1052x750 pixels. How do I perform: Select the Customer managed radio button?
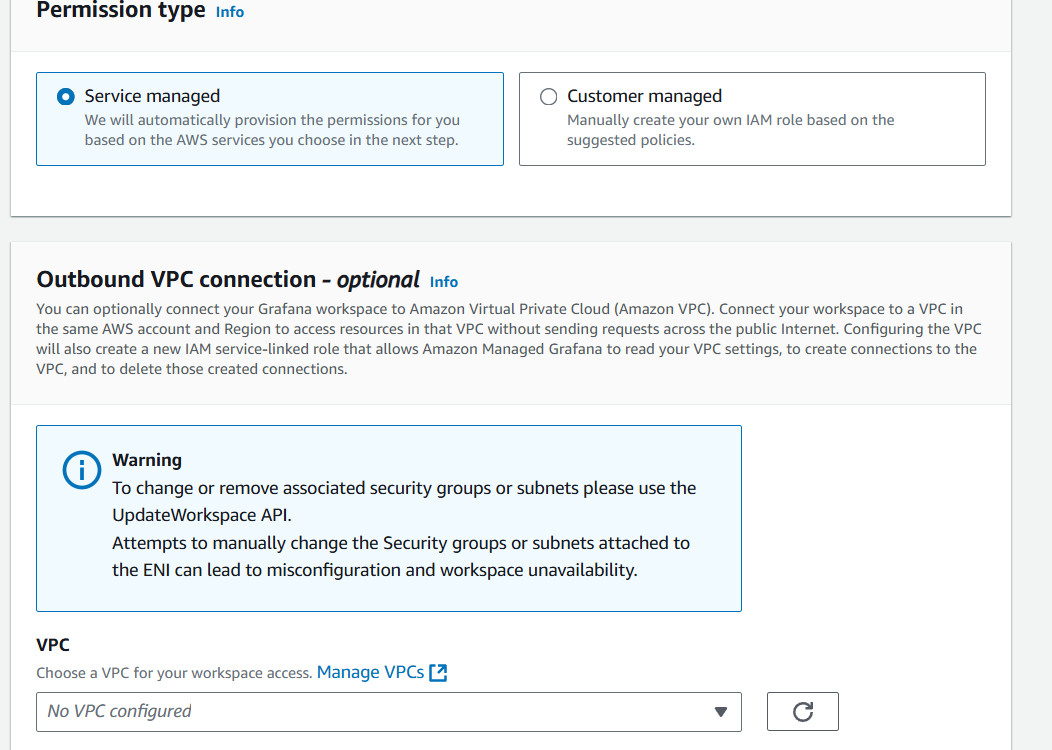(x=548, y=97)
